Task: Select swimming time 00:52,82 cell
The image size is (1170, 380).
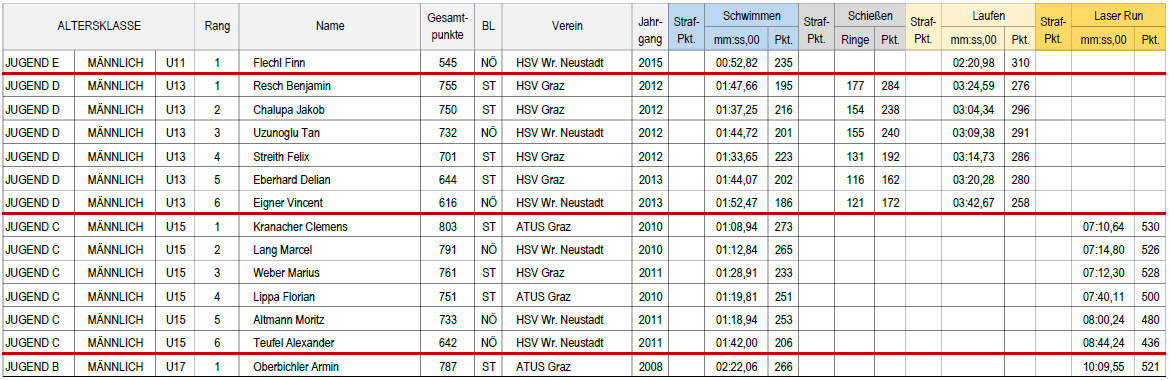Action: coord(737,63)
